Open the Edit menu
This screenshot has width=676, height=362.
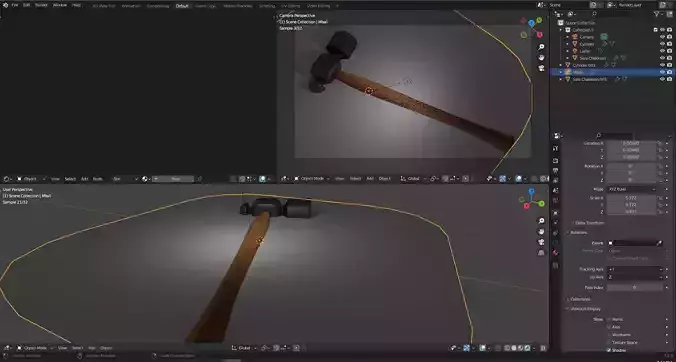[26, 5]
